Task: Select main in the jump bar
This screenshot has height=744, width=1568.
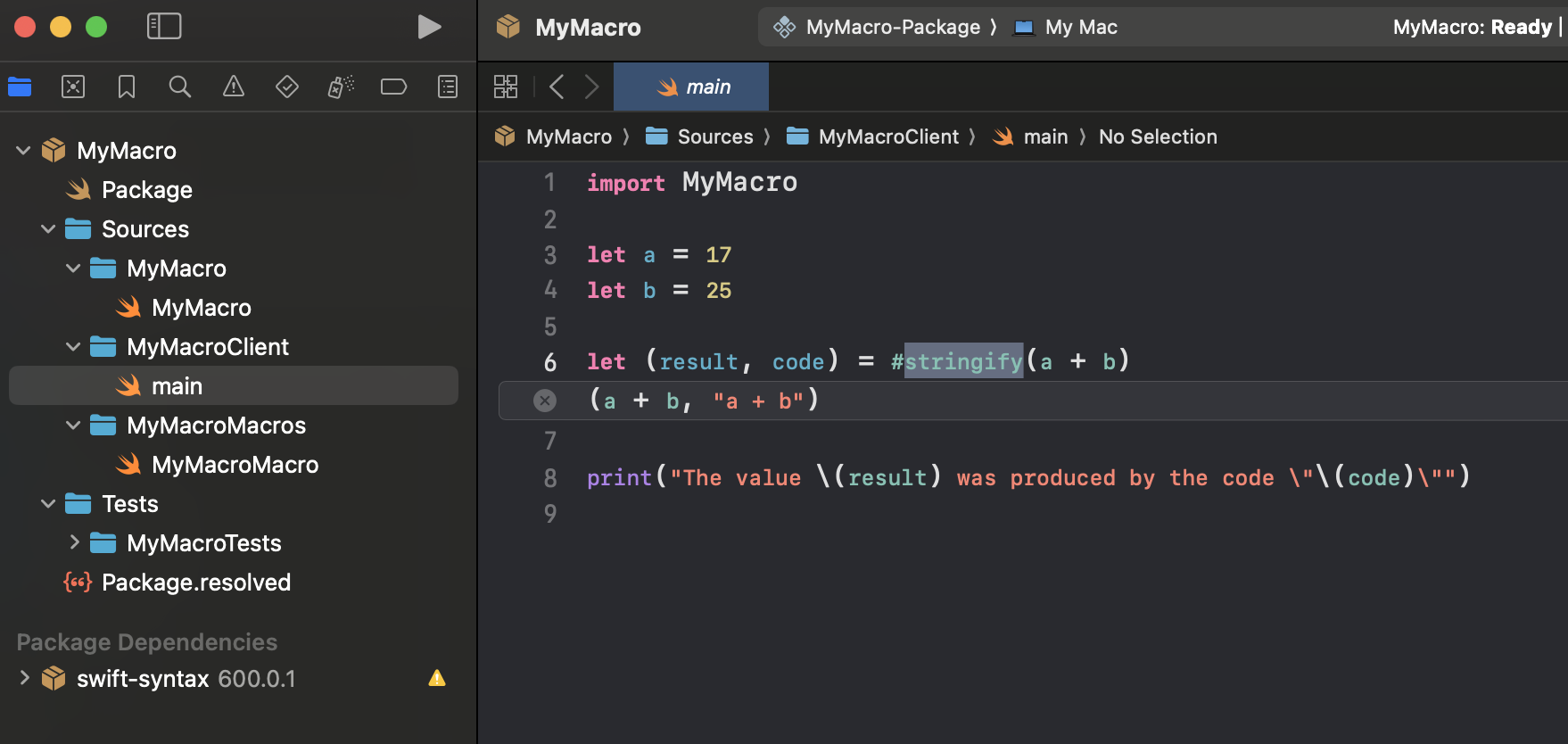Action: coord(1031,136)
